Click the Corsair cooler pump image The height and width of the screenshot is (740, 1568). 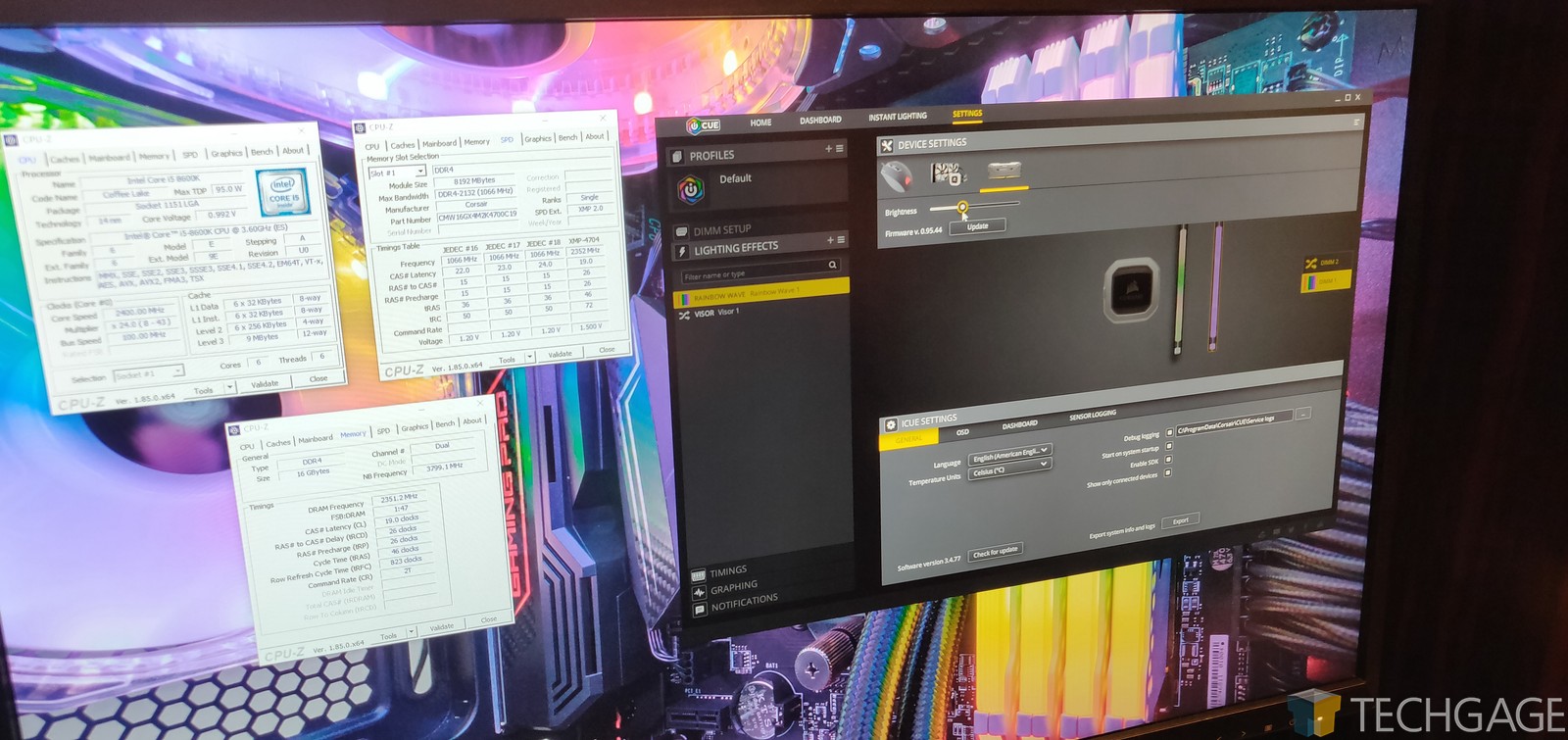pyautogui.click(x=1132, y=289)
